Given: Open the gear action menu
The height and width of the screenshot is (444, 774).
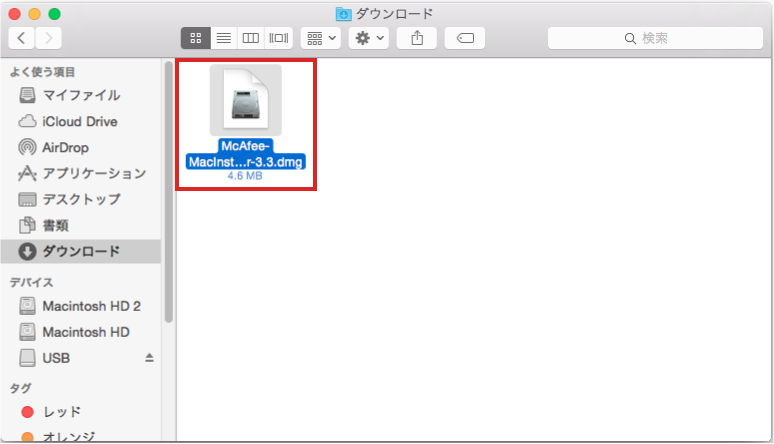Looking at the screenshot, I should click(x=369, y=38).
